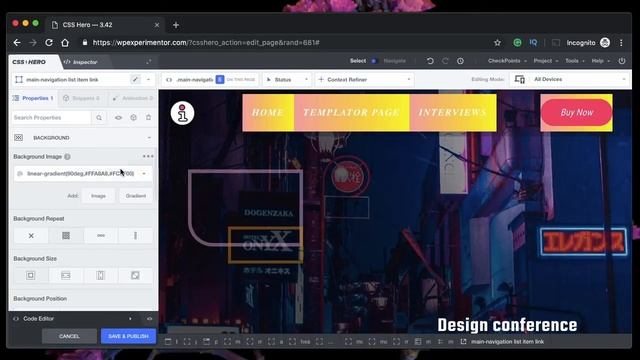
Task: Open the selector name dropdown arrow
Action: [x=148, y=80]
